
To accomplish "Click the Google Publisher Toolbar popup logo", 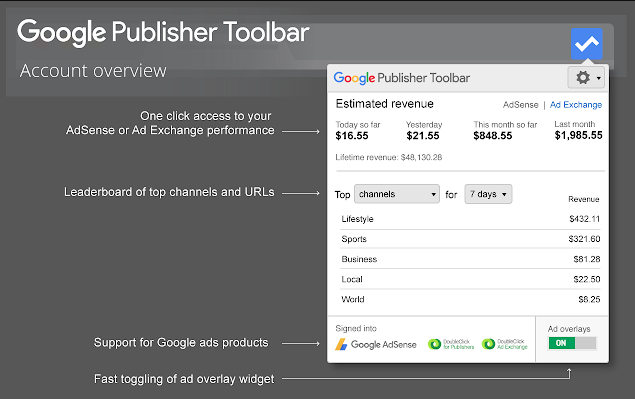I will (402, 78).
